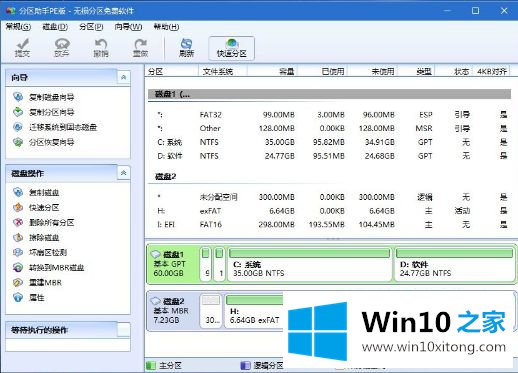The width and height of the screenshot is (518, 373).
Task: Launch 迁移系统到固态磁盘 wizard icon
Action: tap(18, 127)
